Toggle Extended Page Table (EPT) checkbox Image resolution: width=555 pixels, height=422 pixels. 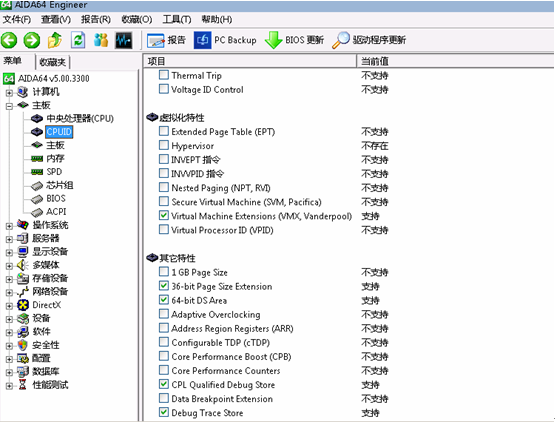164,131
